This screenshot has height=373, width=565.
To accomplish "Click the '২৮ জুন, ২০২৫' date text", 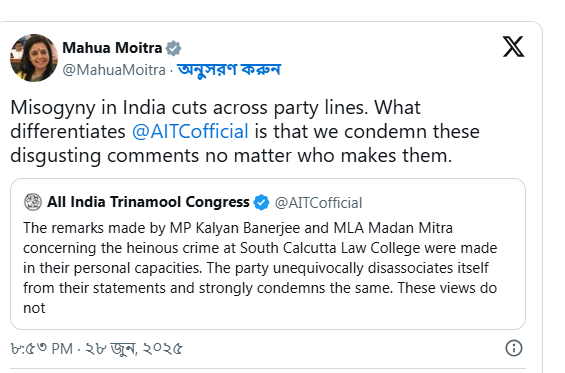I will pos(134,349).
